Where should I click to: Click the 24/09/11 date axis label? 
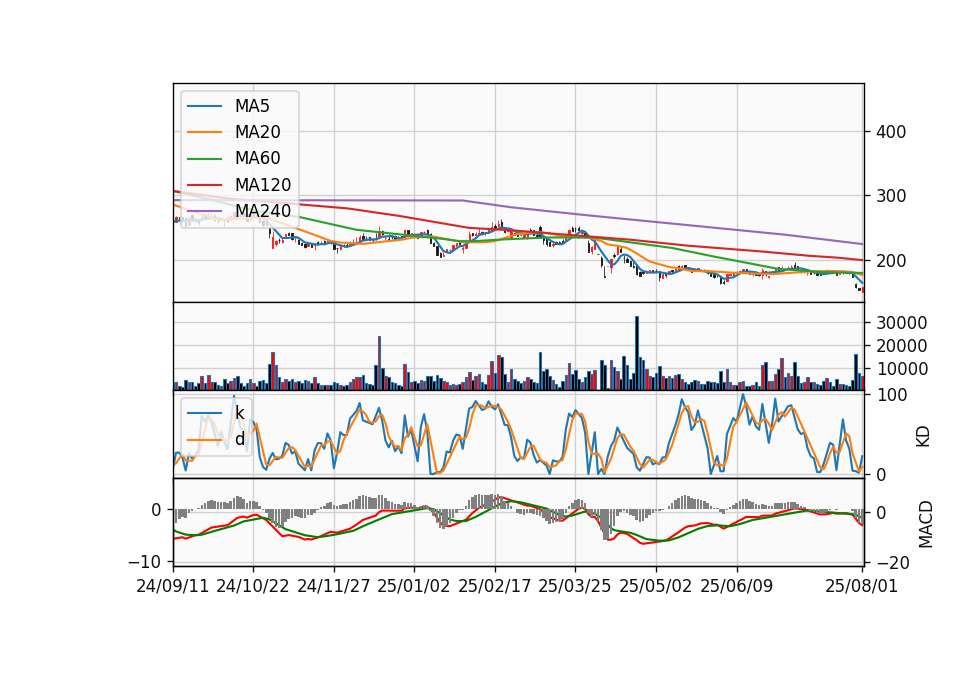click(173, 586)
